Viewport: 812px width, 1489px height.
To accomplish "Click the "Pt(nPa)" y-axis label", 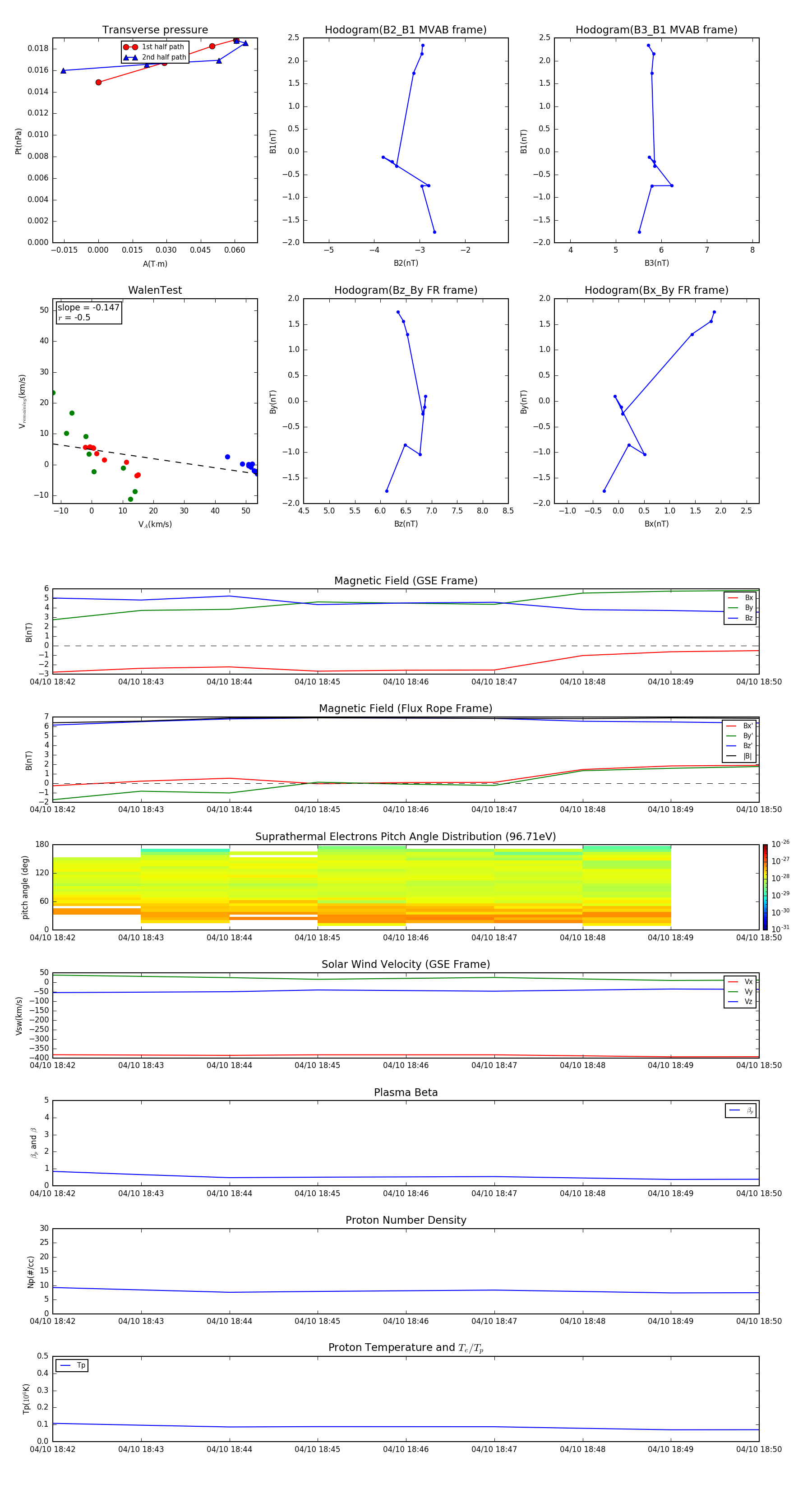I will [x=18, y=141].
